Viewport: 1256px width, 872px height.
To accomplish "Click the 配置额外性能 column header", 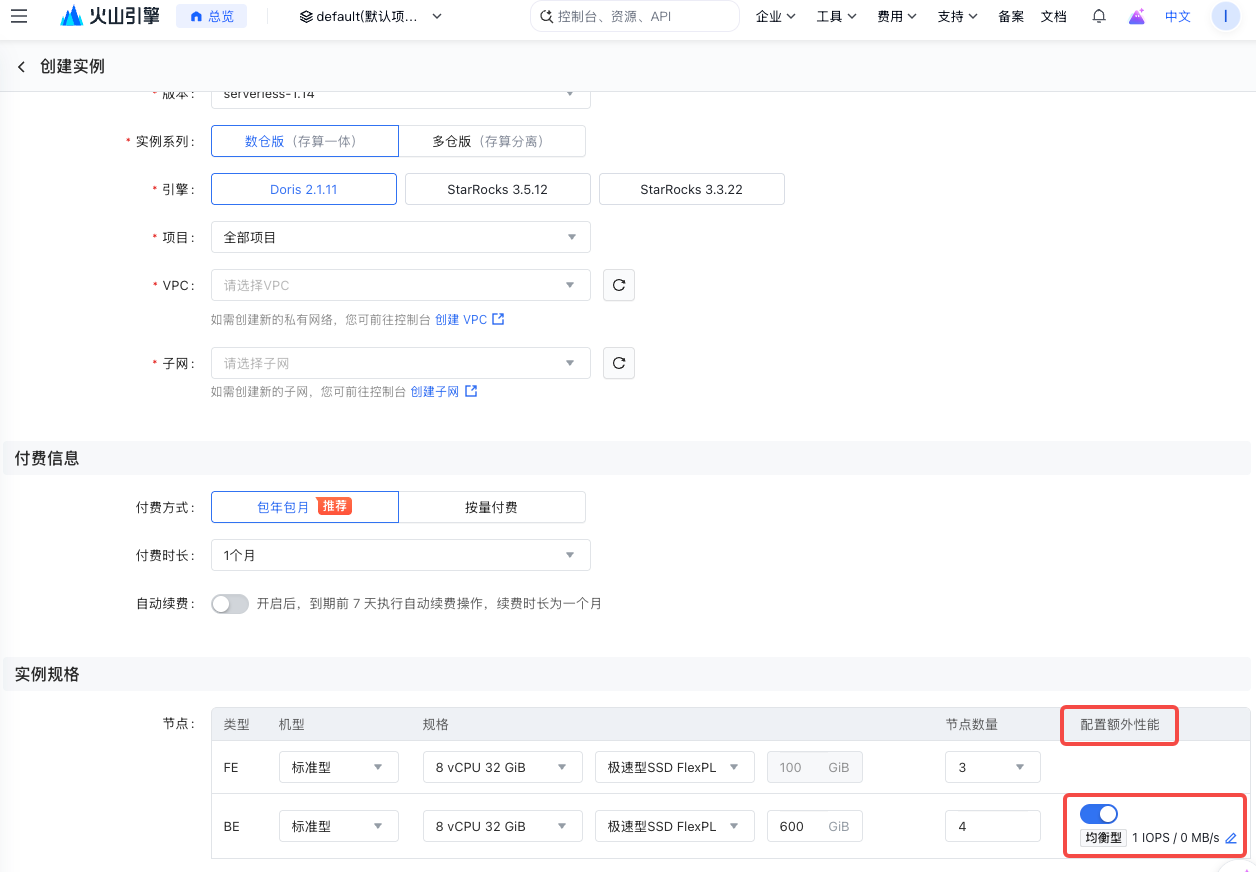I will 1120,724.
